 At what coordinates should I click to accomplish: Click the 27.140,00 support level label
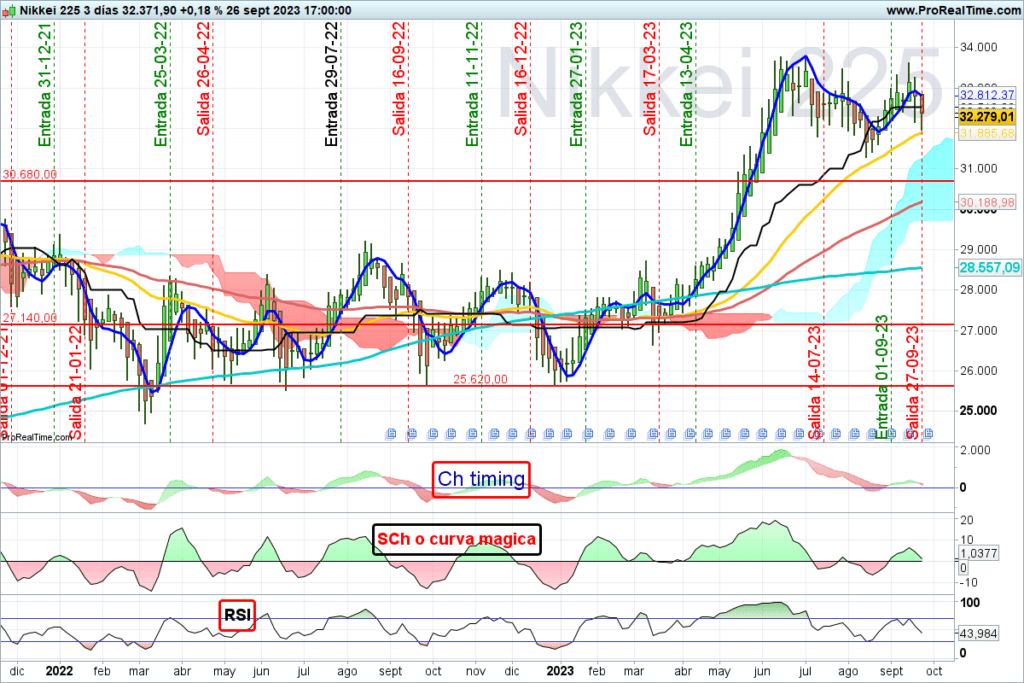click(x=29, y=318)
